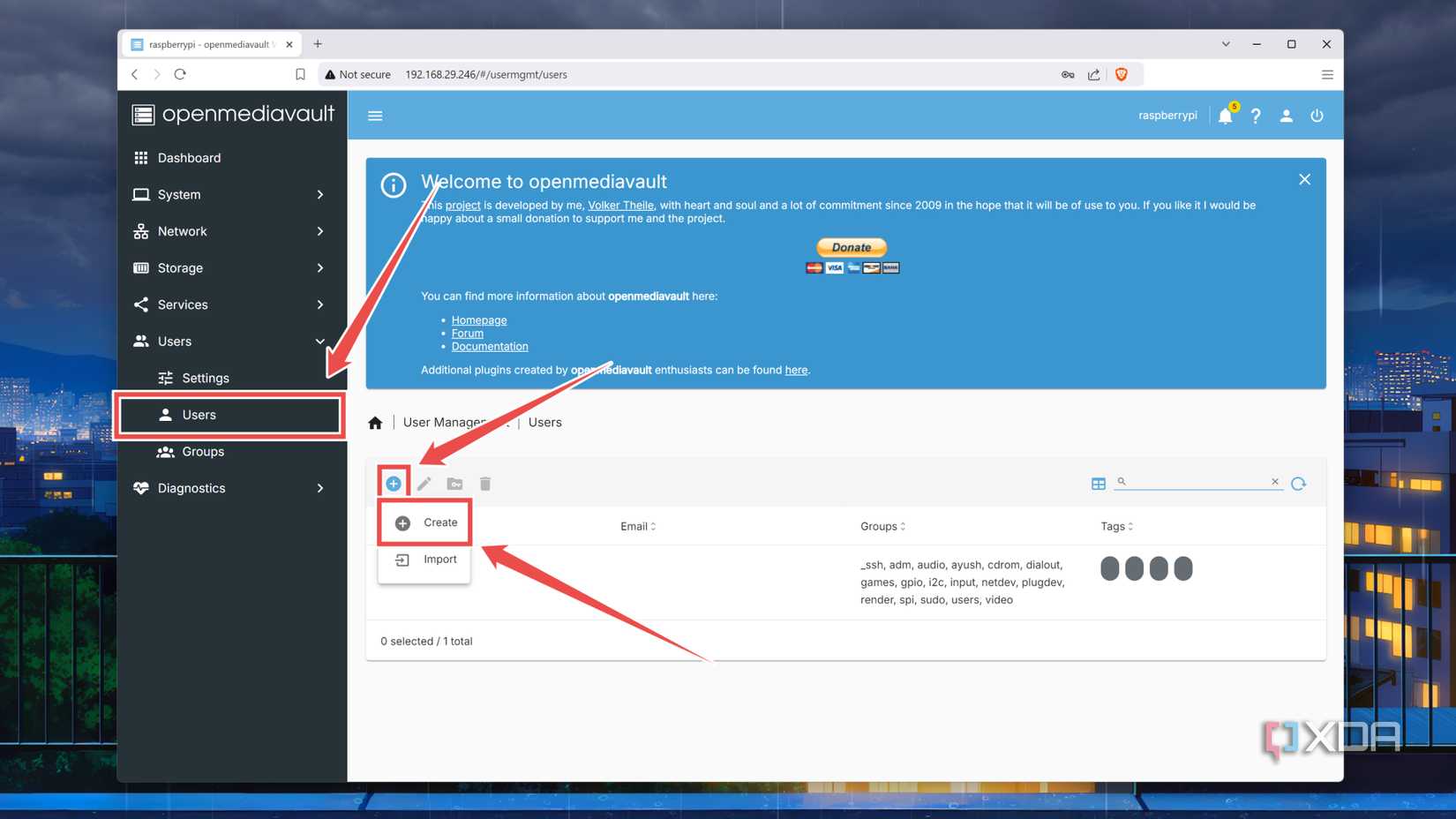Screen dimensions: 1456x819
Task: Open the help question mark
Action: [1256, 116]
